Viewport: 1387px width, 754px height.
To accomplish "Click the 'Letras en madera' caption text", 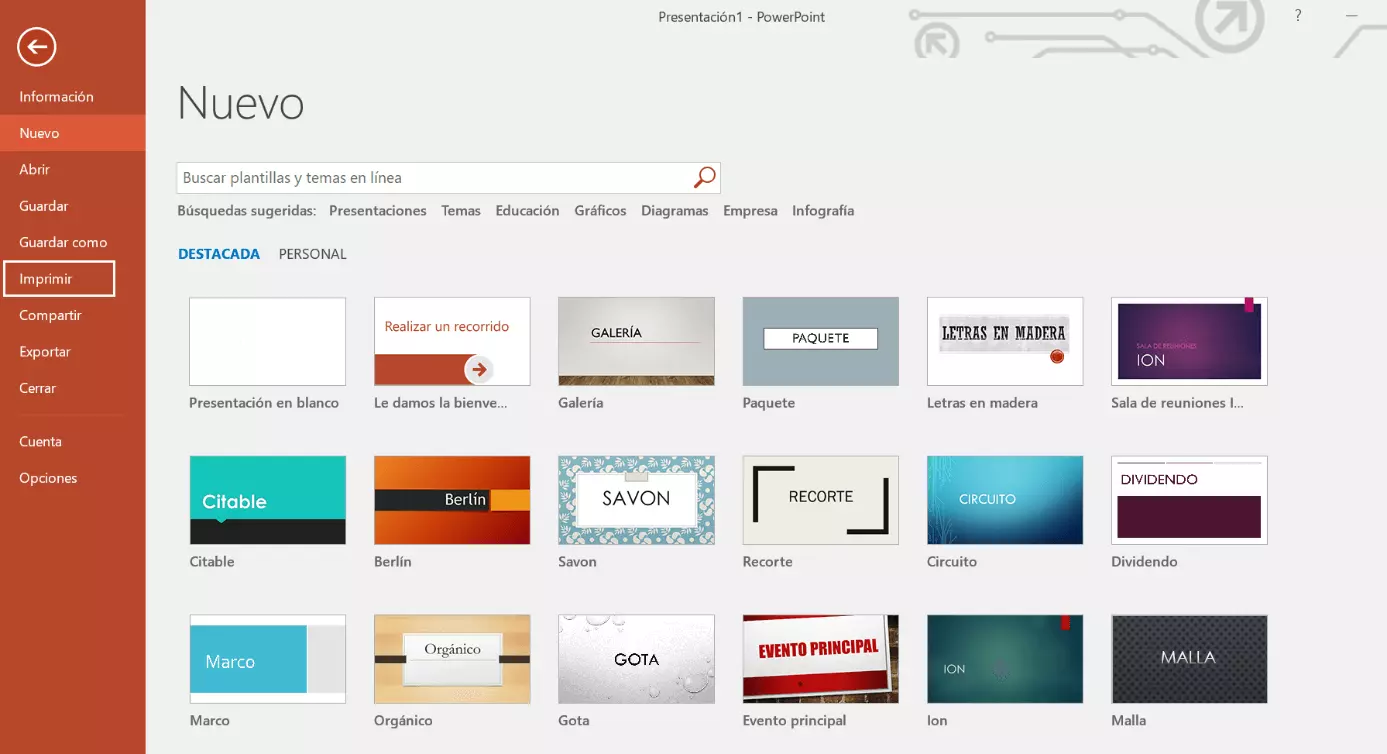I will point(982,403).
